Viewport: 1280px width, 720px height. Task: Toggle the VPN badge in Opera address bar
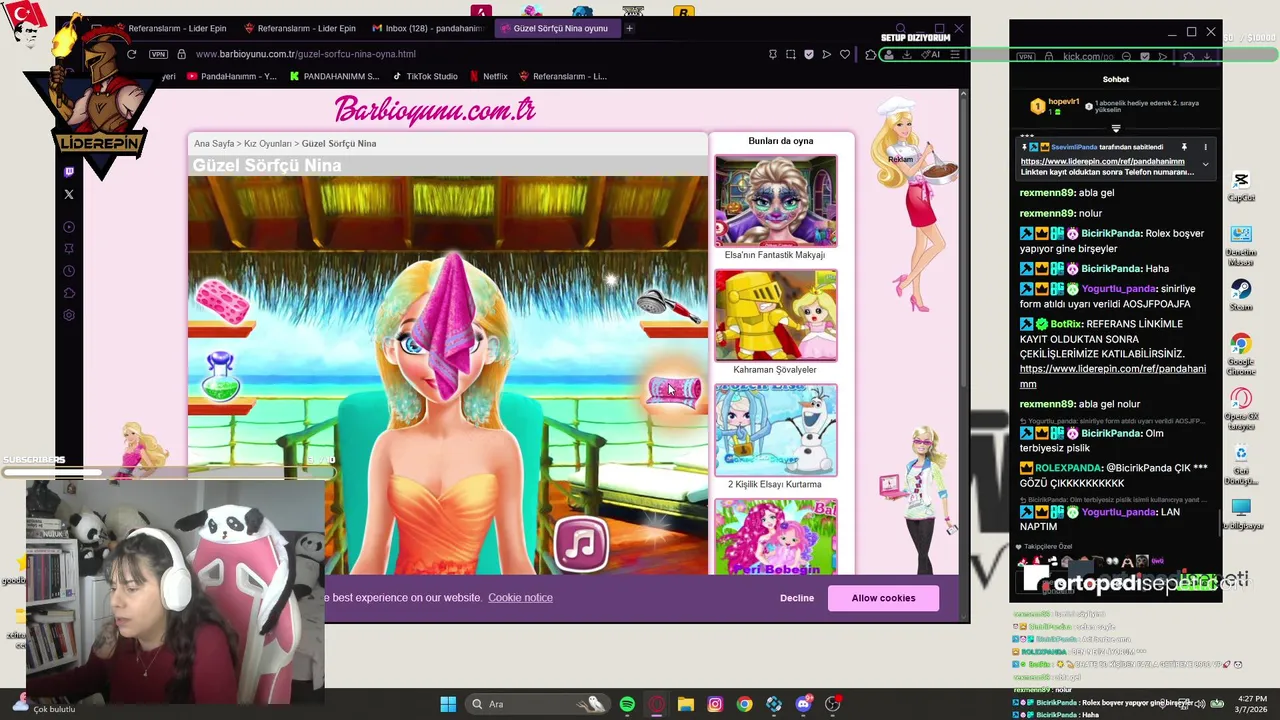158,54
